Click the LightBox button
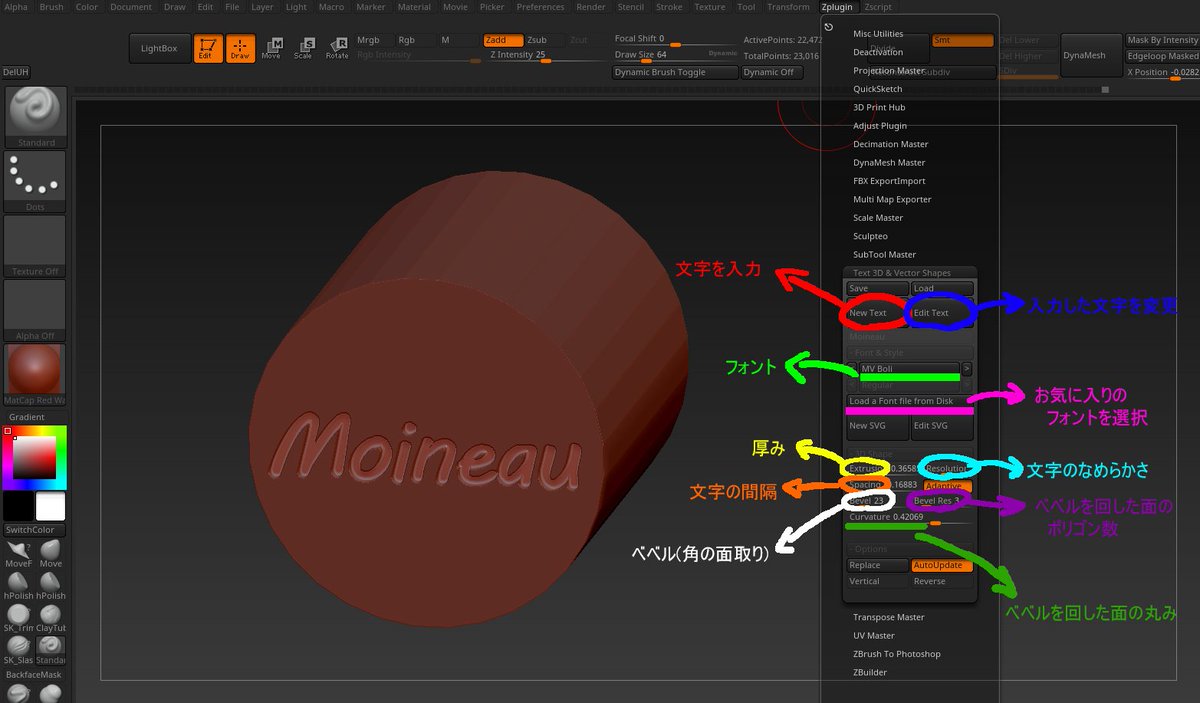This screenshot has height=703, width=1200. click(x=159, y=48)
